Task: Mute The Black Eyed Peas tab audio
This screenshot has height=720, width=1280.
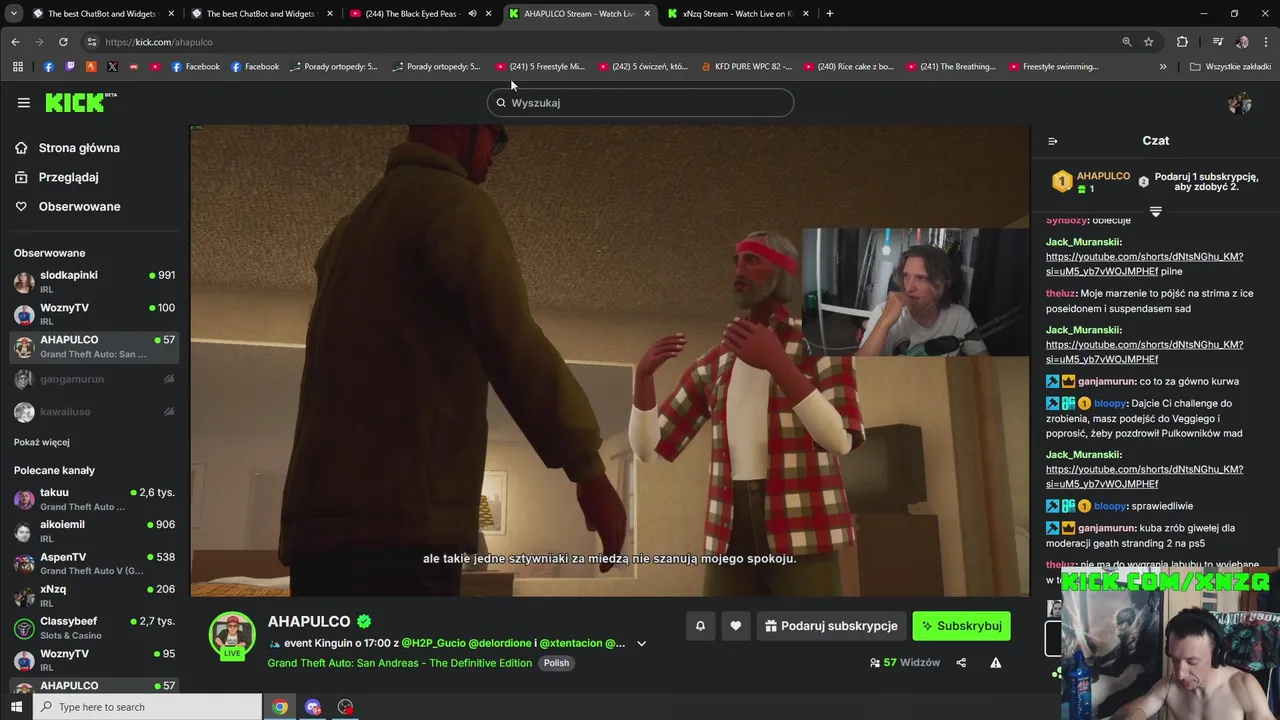Action: (x=472, y=14)
